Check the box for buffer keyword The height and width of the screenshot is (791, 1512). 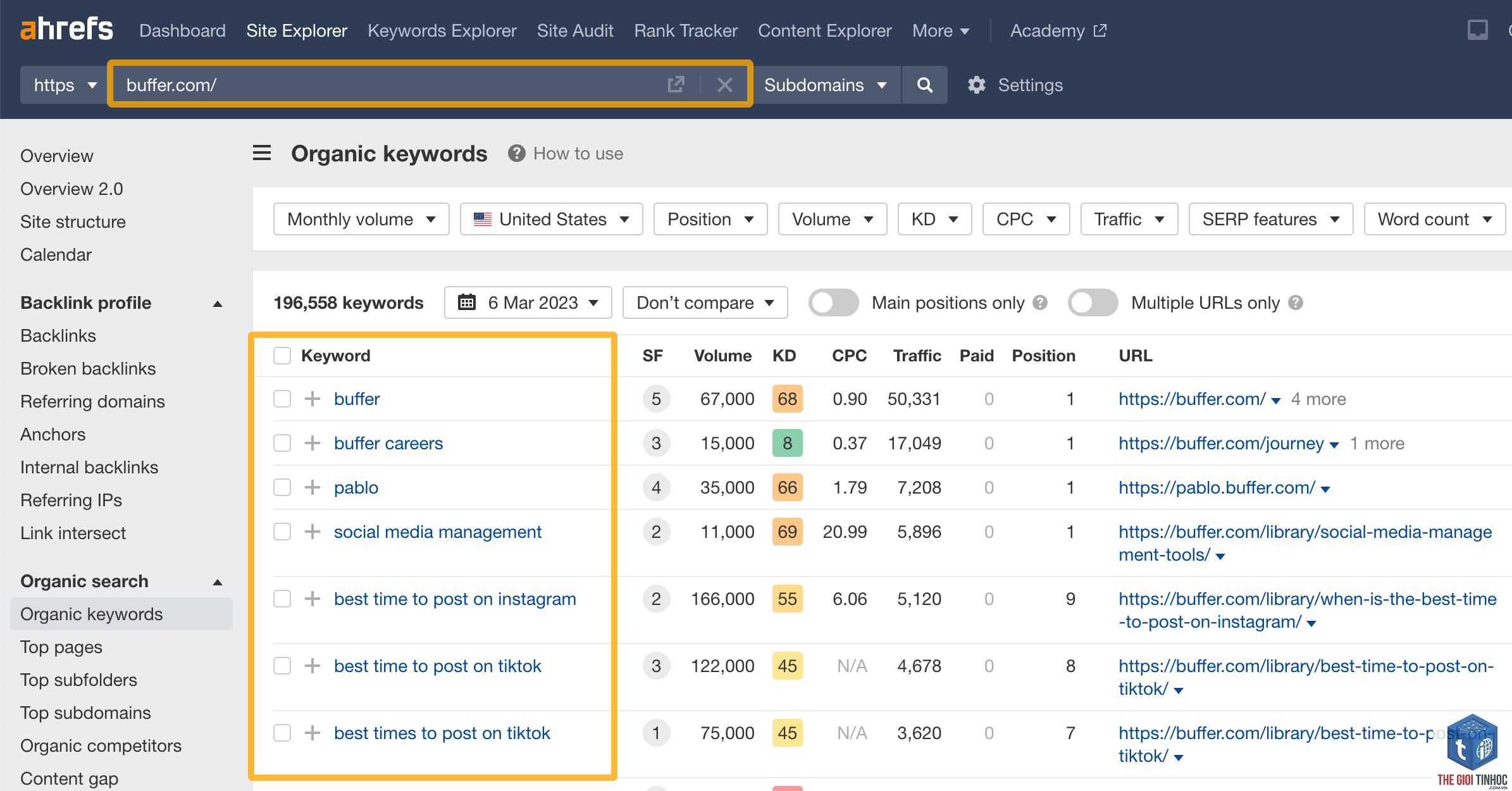pos(282,399)
